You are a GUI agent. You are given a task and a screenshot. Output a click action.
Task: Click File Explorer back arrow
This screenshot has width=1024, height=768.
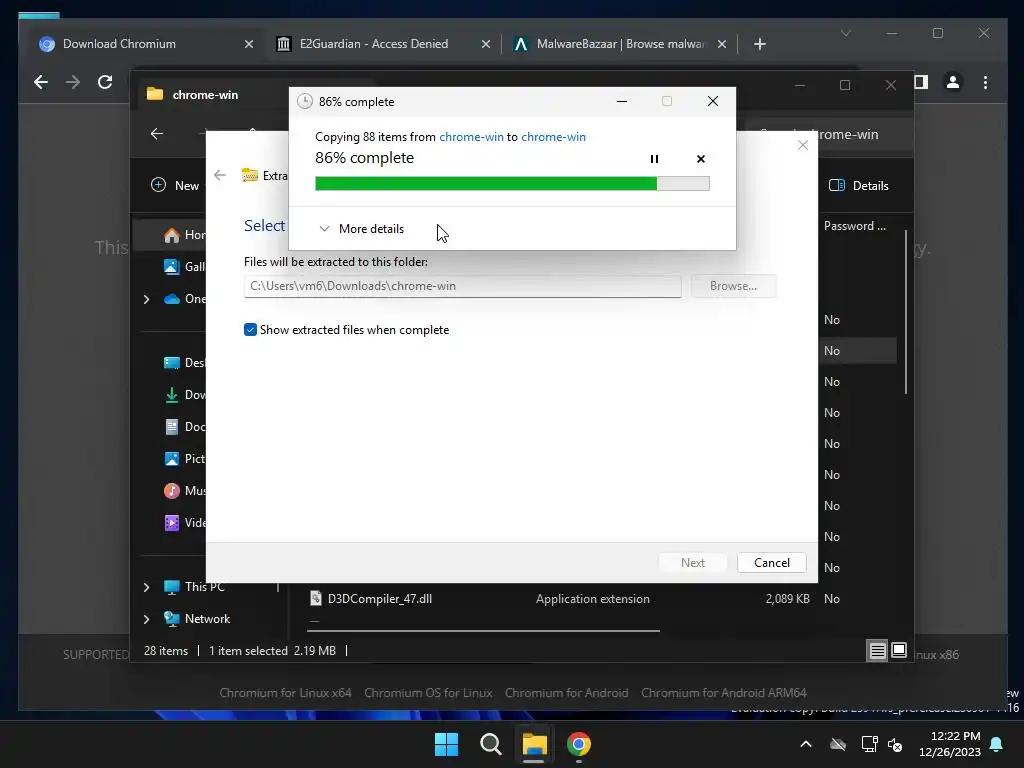pyautogui.click(x=157, y=134)
